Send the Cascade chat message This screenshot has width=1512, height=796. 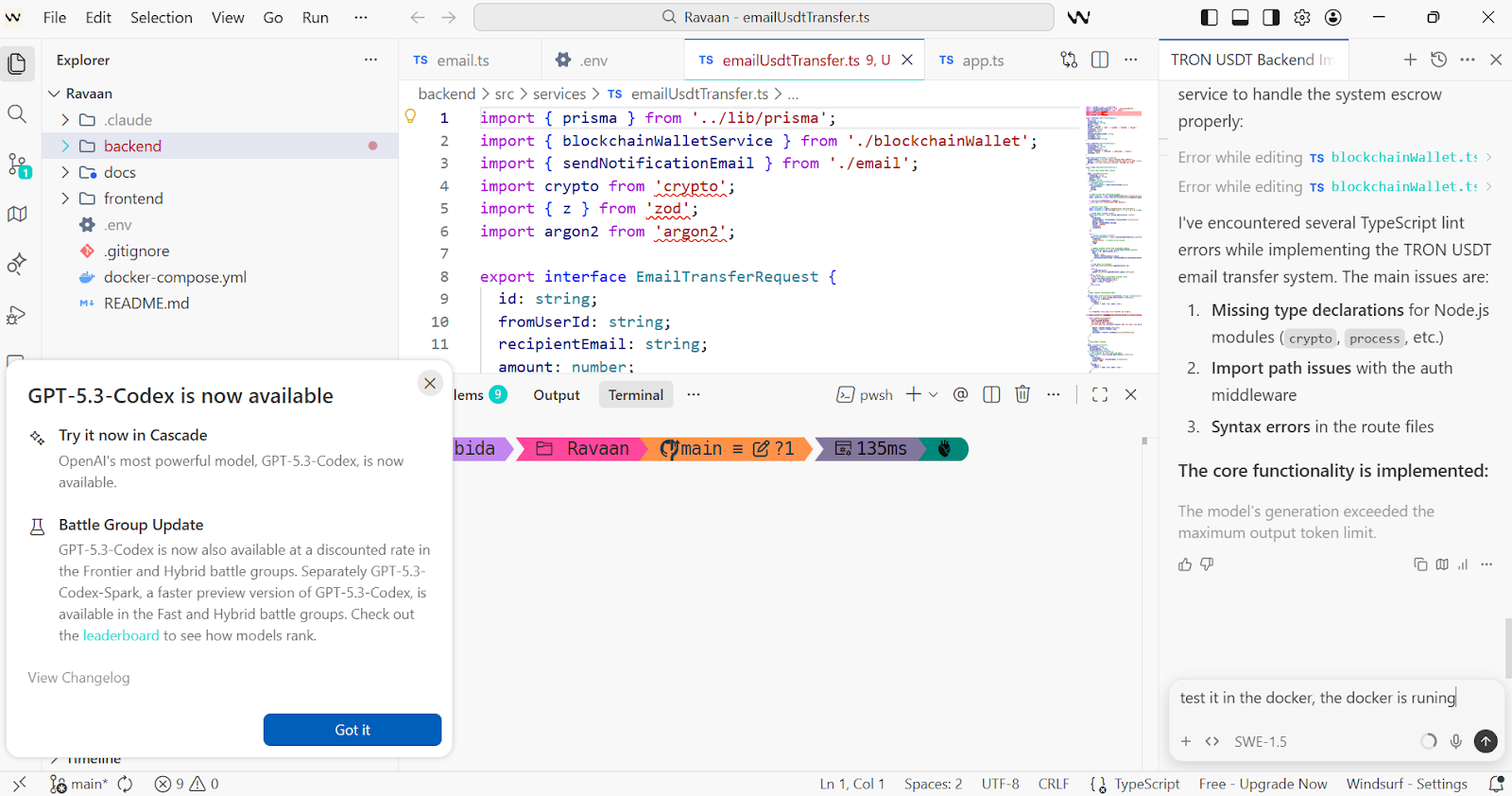(x=1486, y=741)
